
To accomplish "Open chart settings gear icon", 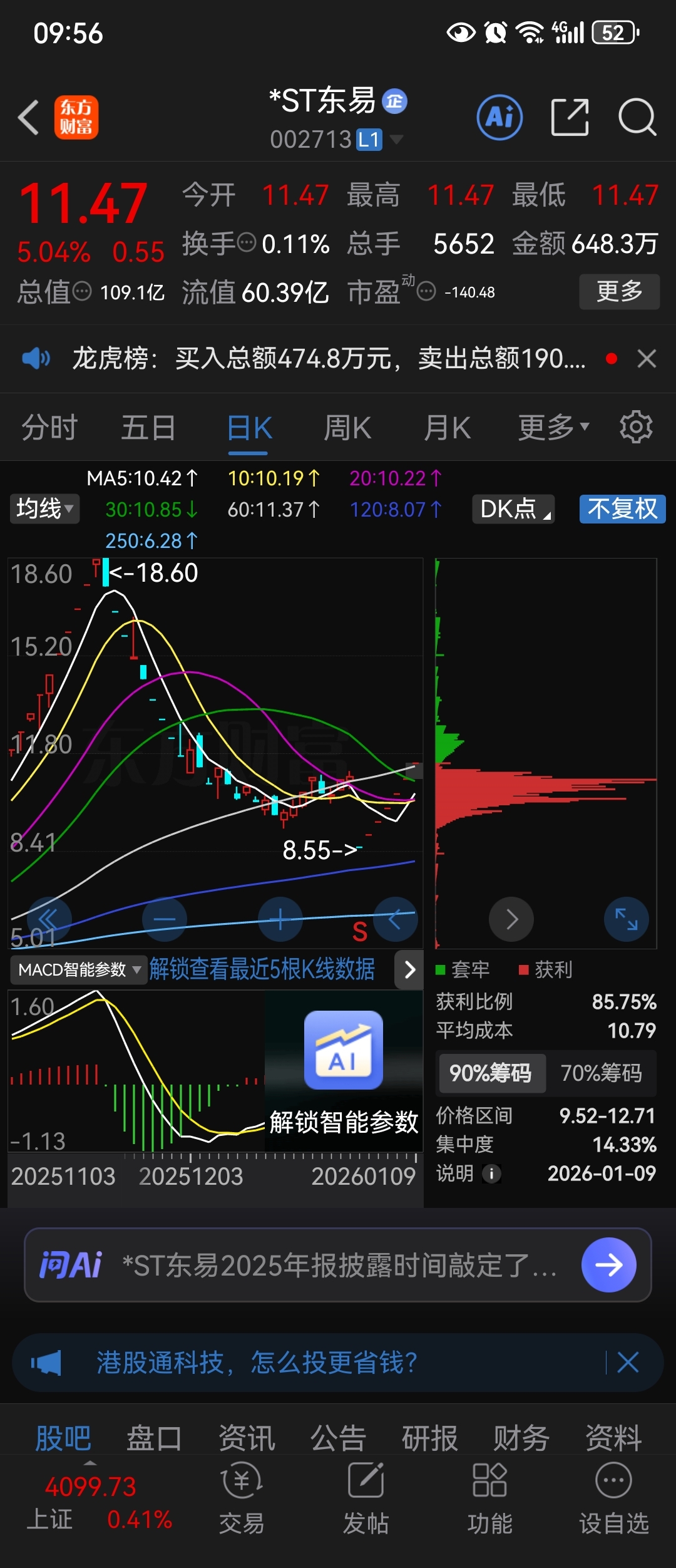I will [636, 427].
